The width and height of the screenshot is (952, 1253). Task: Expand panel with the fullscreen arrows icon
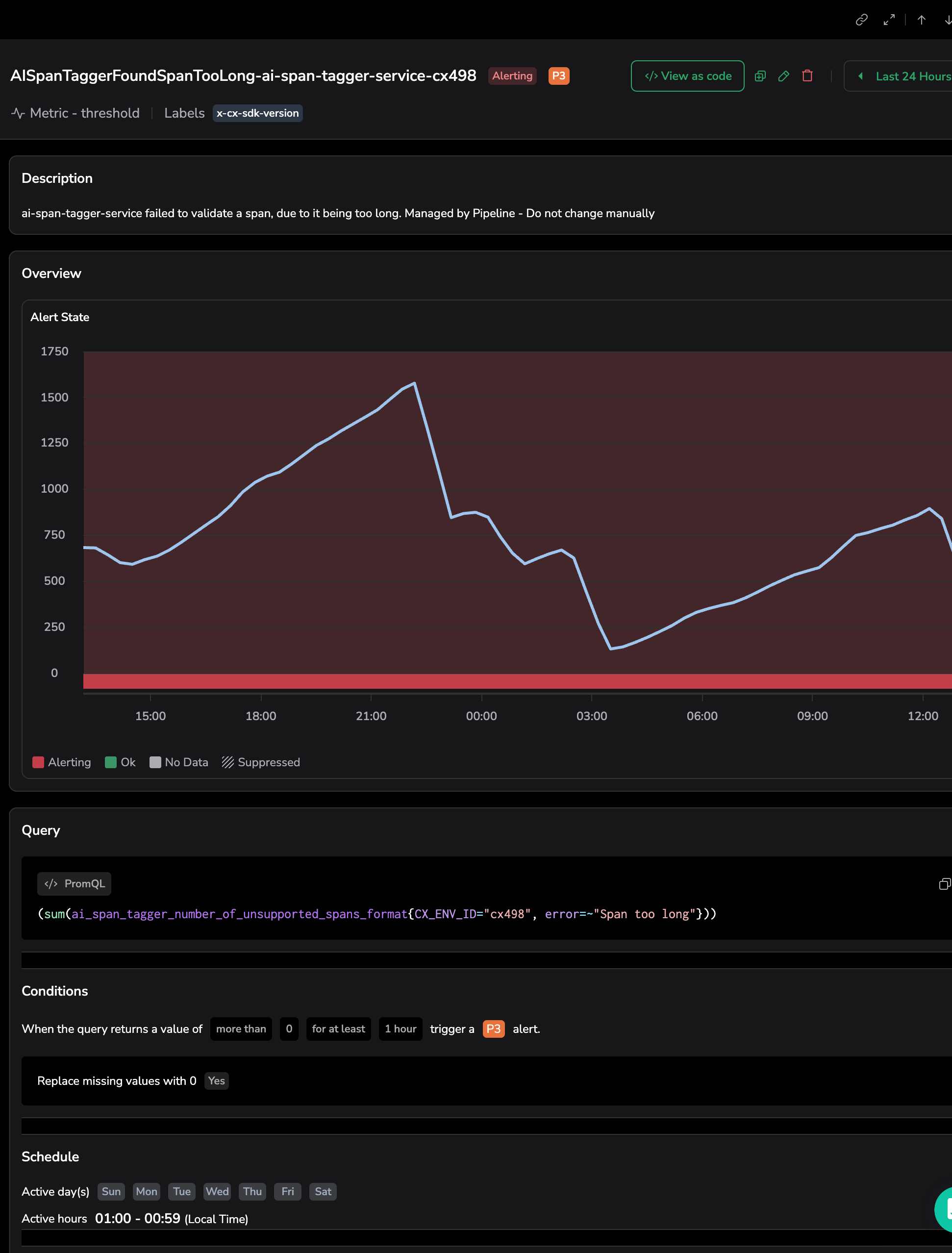click(x=889, y=20)
